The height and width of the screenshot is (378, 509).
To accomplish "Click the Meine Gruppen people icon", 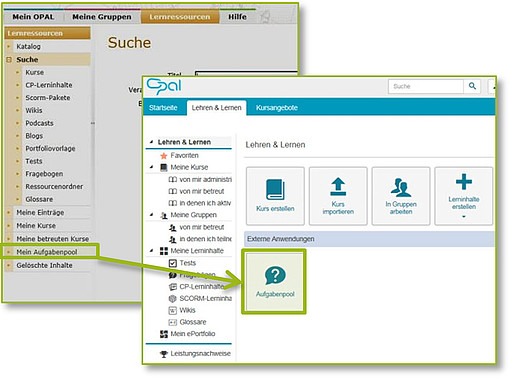I will pyautogui.click(x=164, y=215).
